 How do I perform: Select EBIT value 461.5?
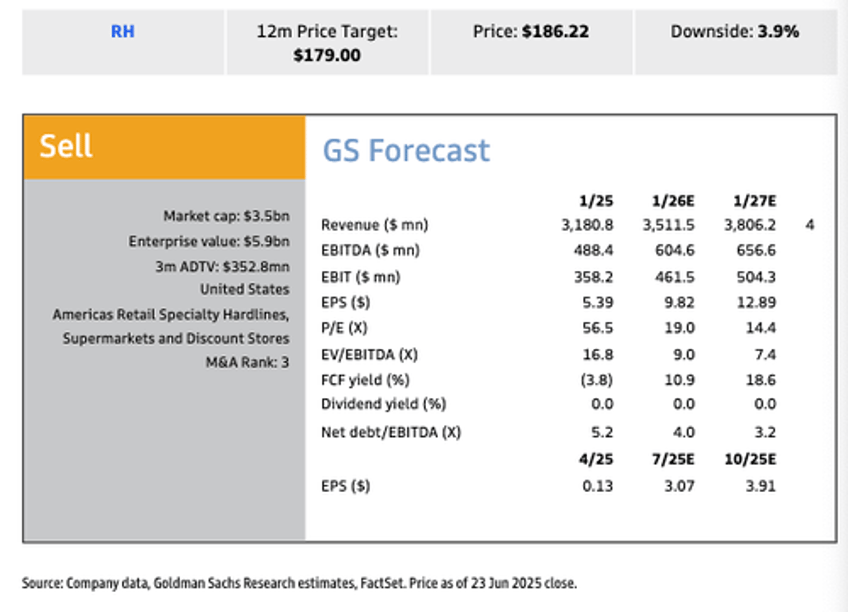tap(675, 277)
